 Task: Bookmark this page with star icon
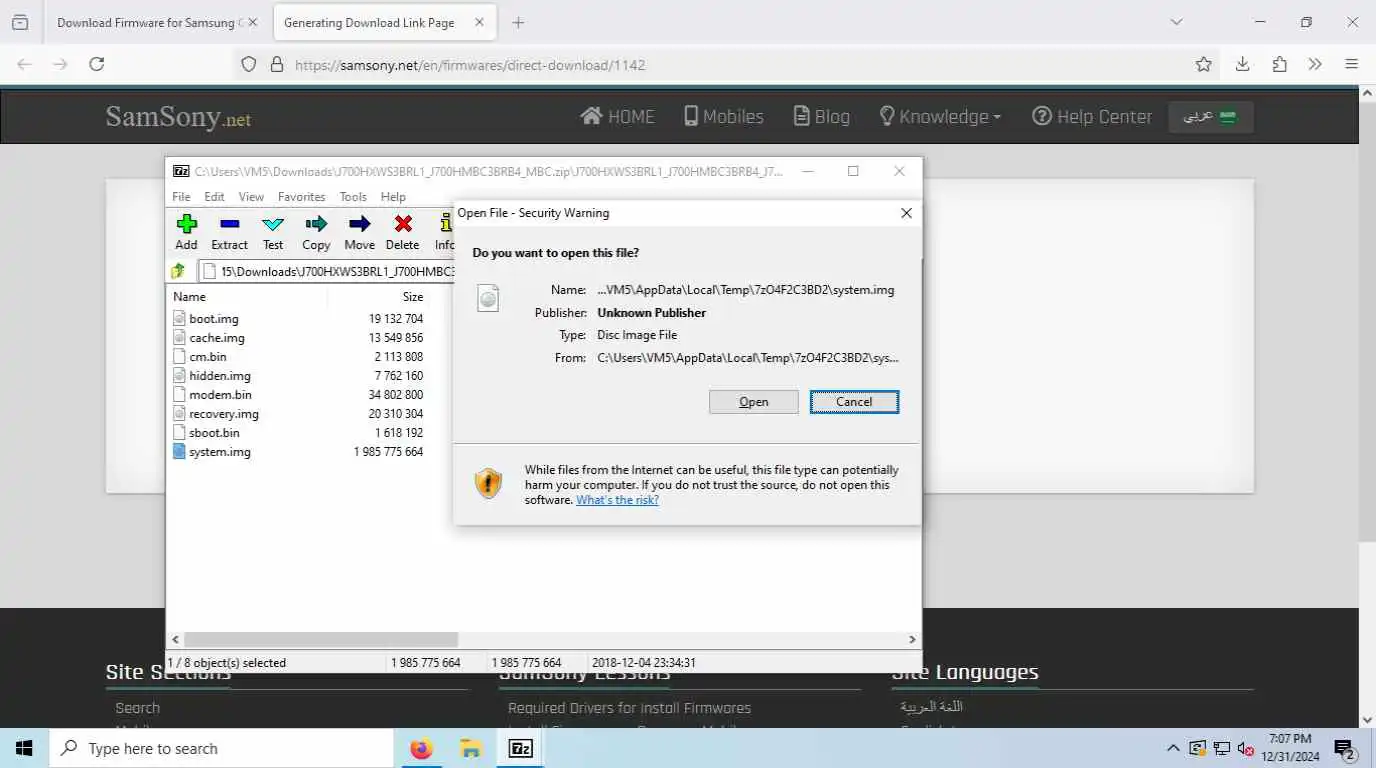(1203, 64)
